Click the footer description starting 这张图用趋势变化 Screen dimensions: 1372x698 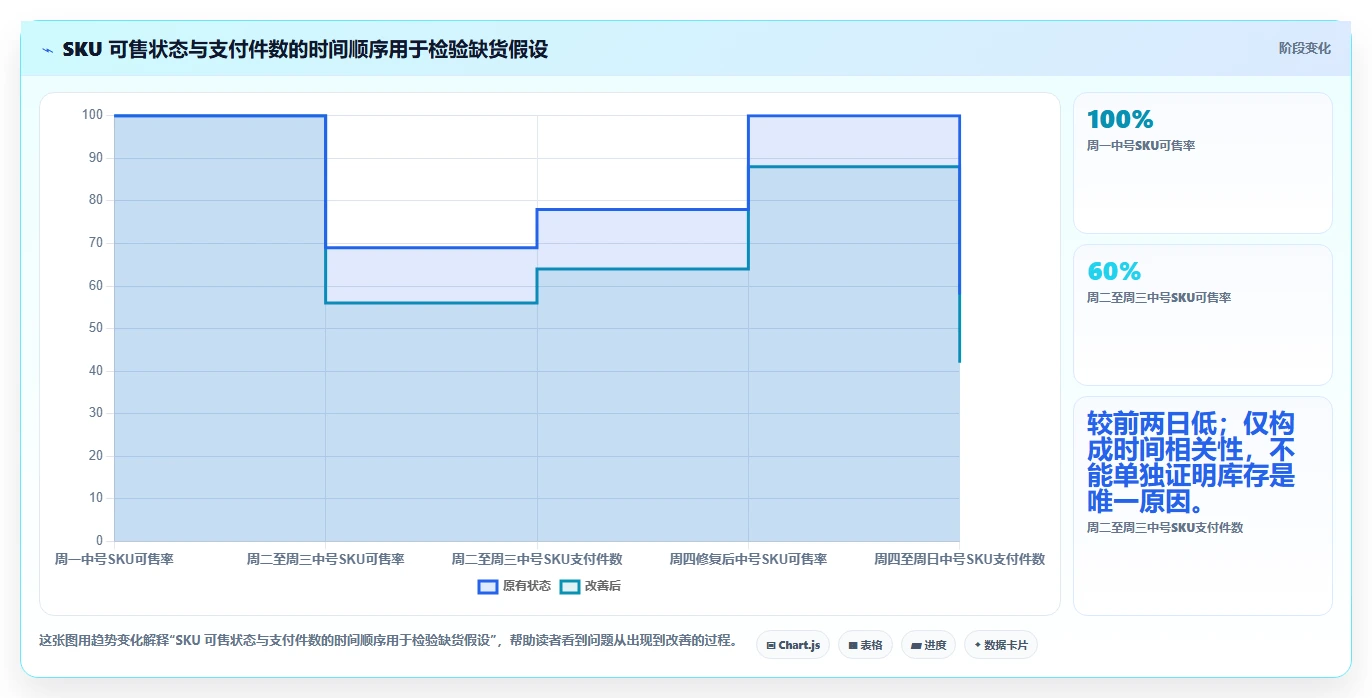388,641
